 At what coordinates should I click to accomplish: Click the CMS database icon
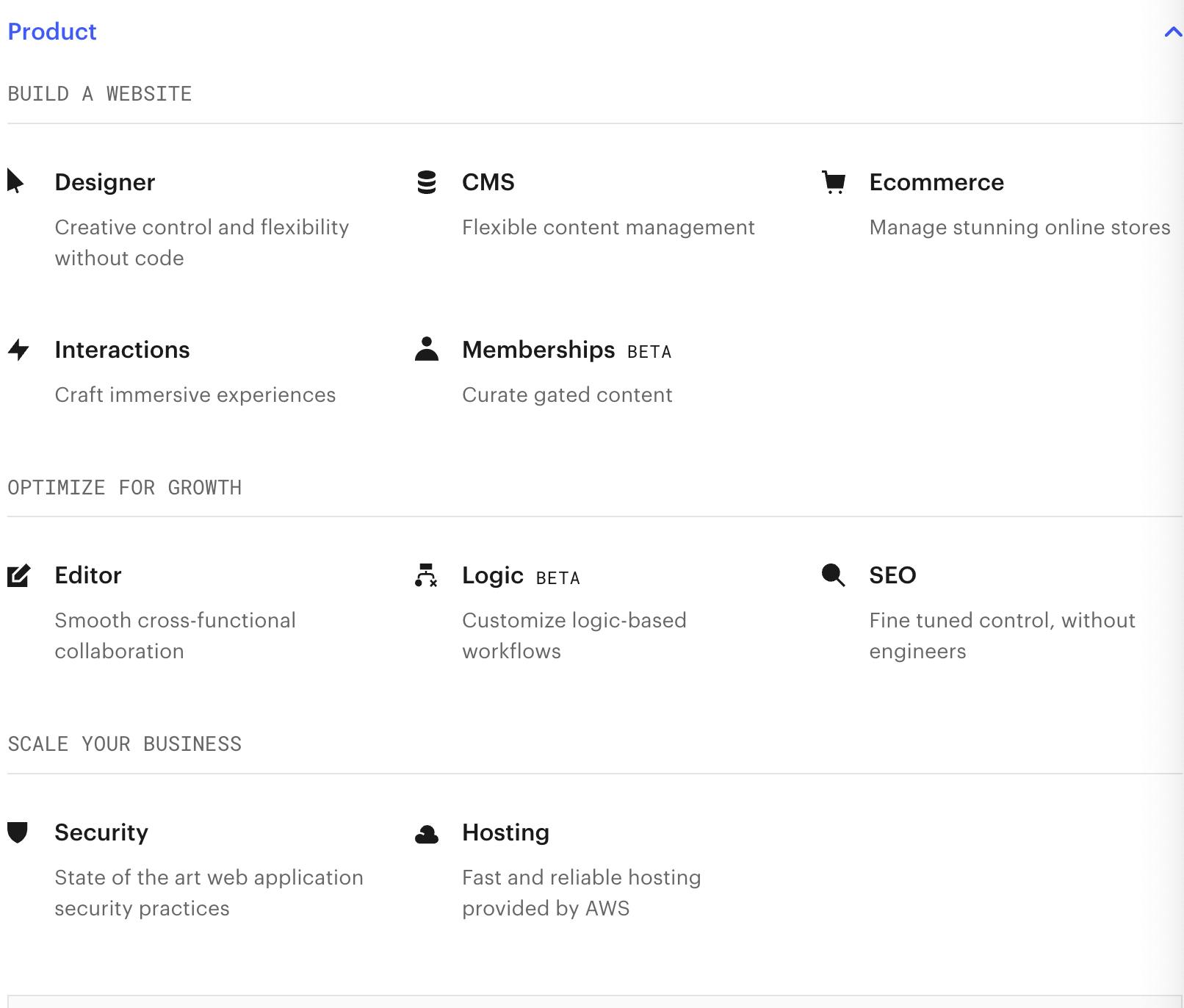pyautogui.click(x=427, y=182)
